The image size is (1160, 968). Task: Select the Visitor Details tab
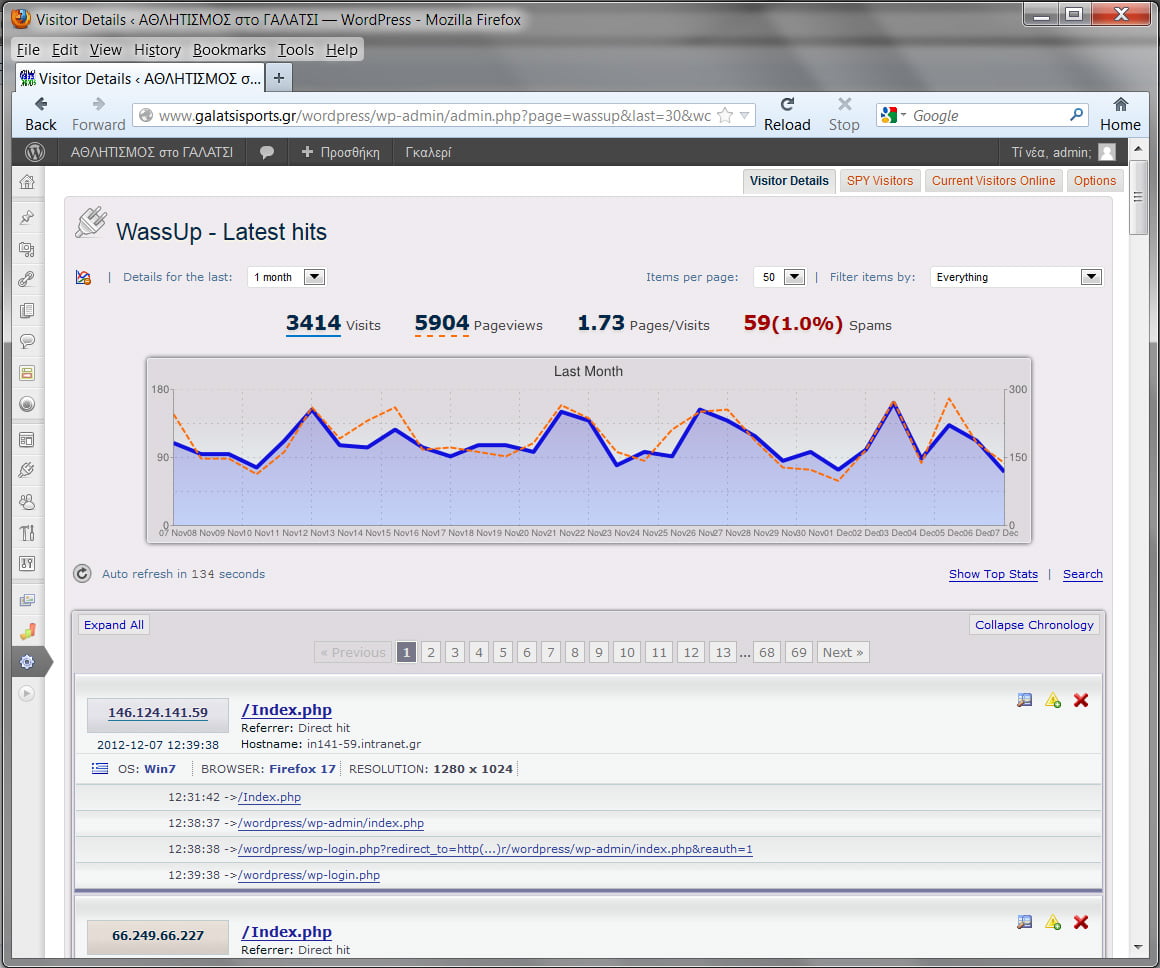[x=789, y=181]
